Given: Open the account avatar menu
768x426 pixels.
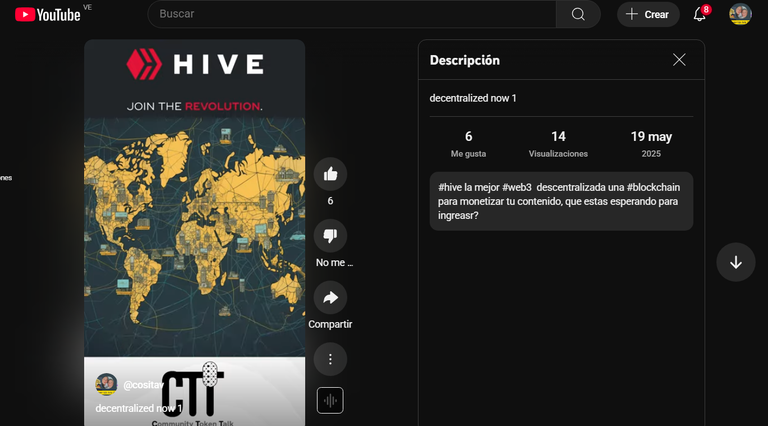Looking at the screenshot, I should tap(740, 14).
